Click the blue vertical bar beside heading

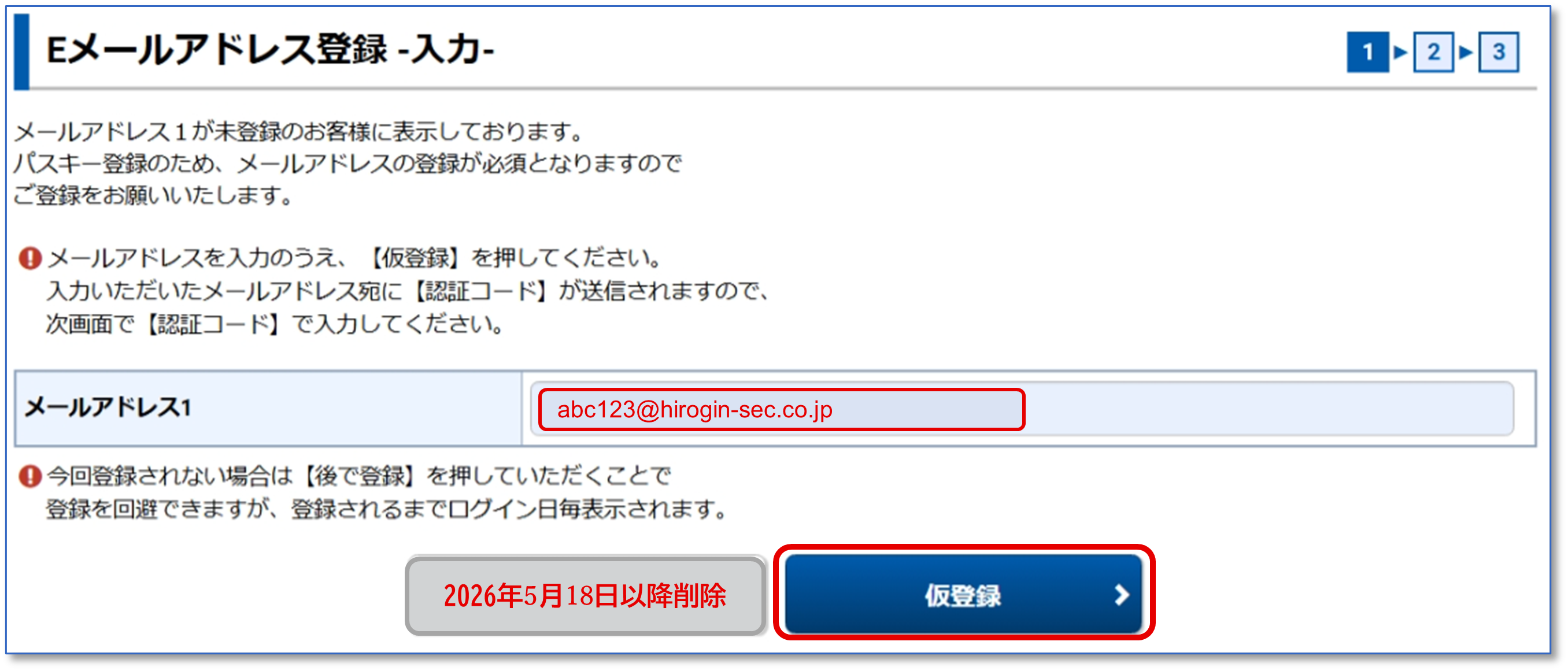click(x=21, y=51)
